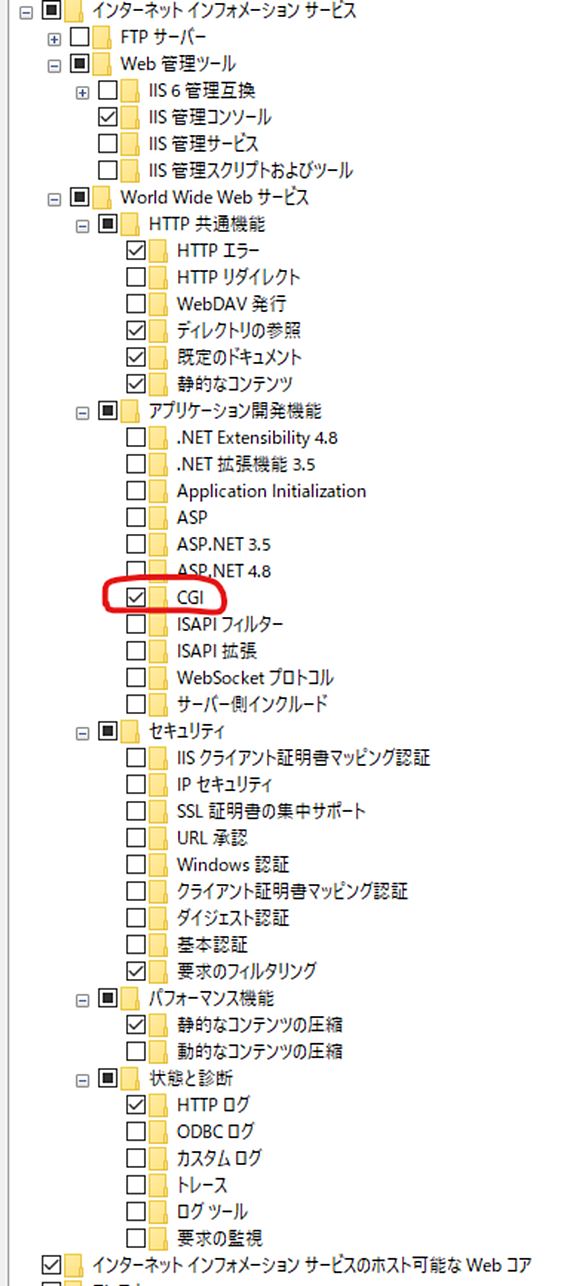
Task: Uncheck ホスト可能な Web コア checkbox
Action: coord(49,1264)
